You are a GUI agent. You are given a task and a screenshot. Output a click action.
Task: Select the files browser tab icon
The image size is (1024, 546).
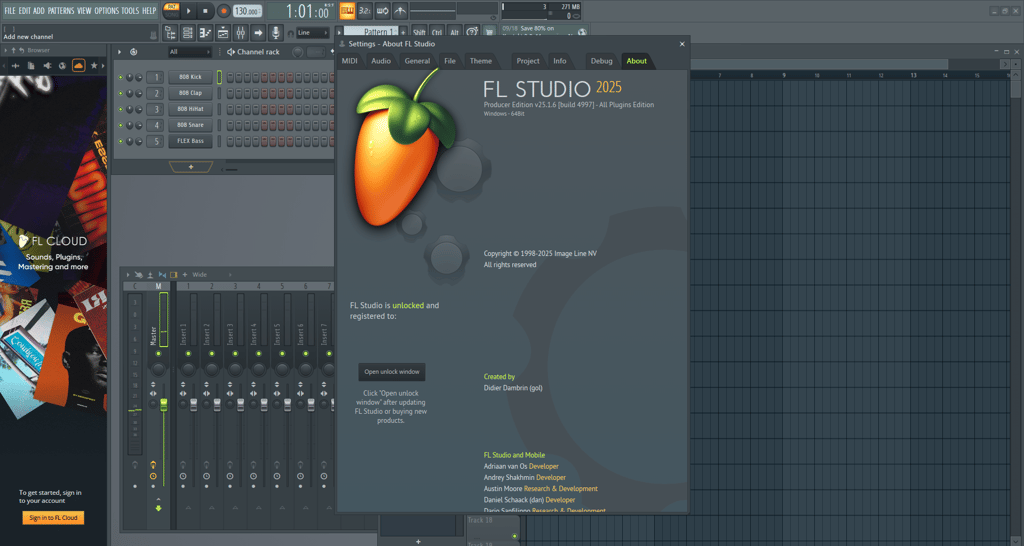tap(31, 65)
